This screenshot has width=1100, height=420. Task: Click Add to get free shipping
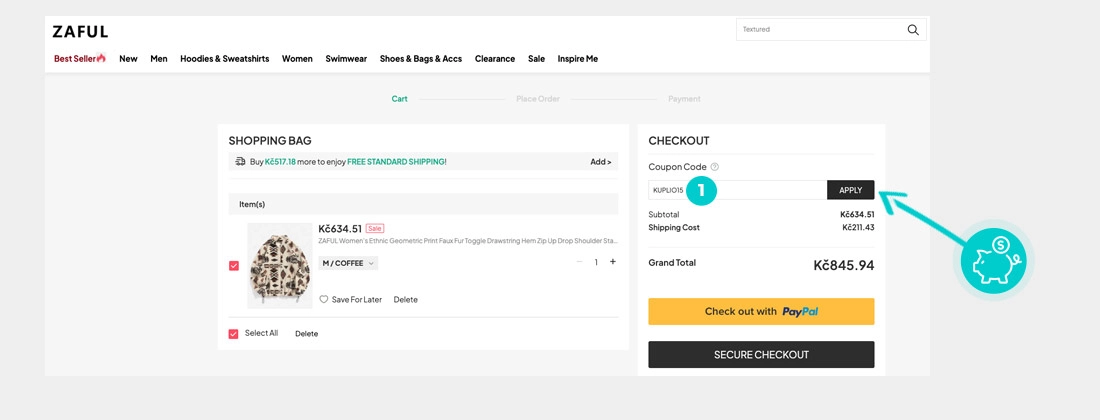click(x=600, y=161)
